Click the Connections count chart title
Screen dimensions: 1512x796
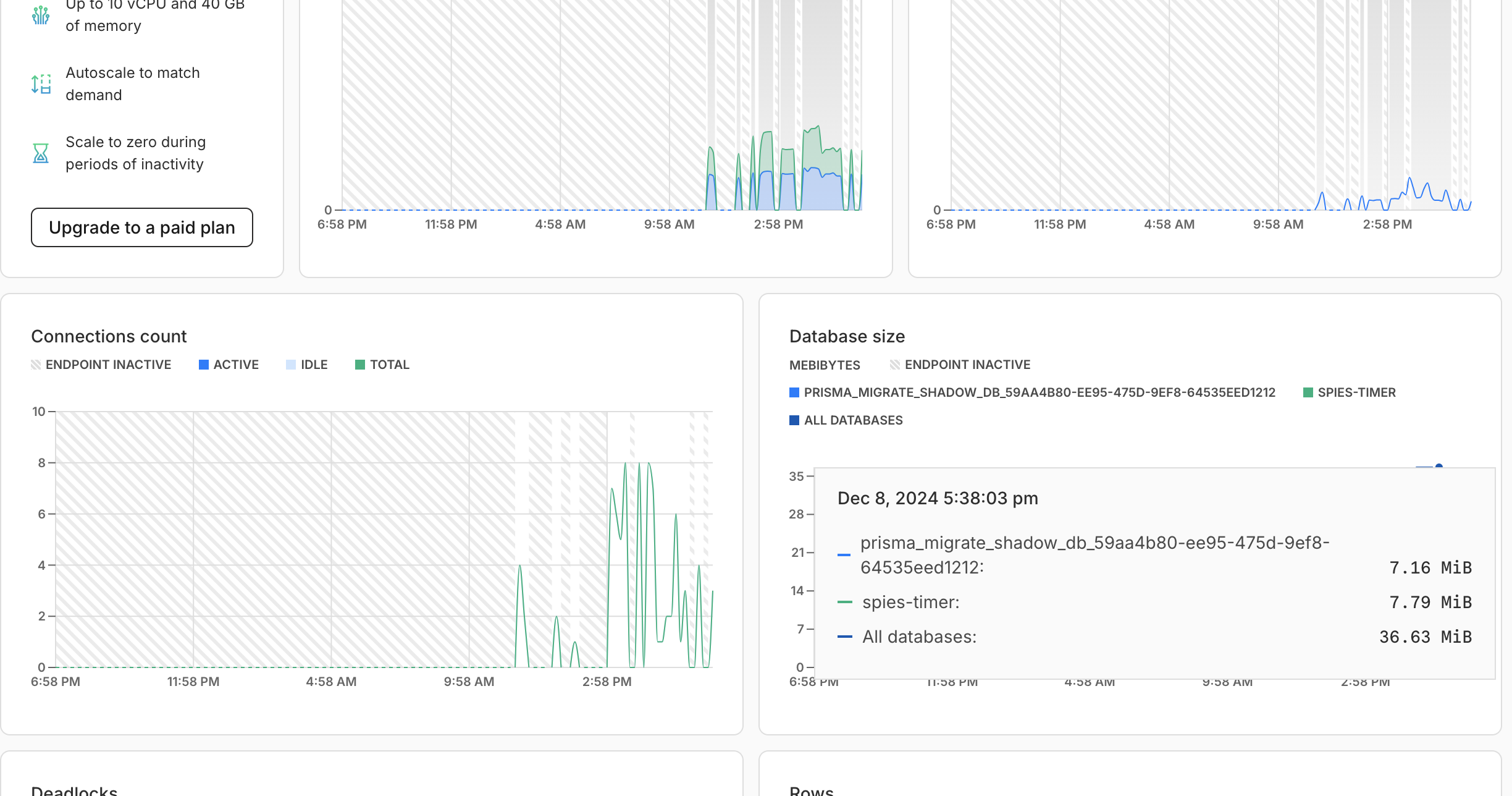tap(109, 336)
